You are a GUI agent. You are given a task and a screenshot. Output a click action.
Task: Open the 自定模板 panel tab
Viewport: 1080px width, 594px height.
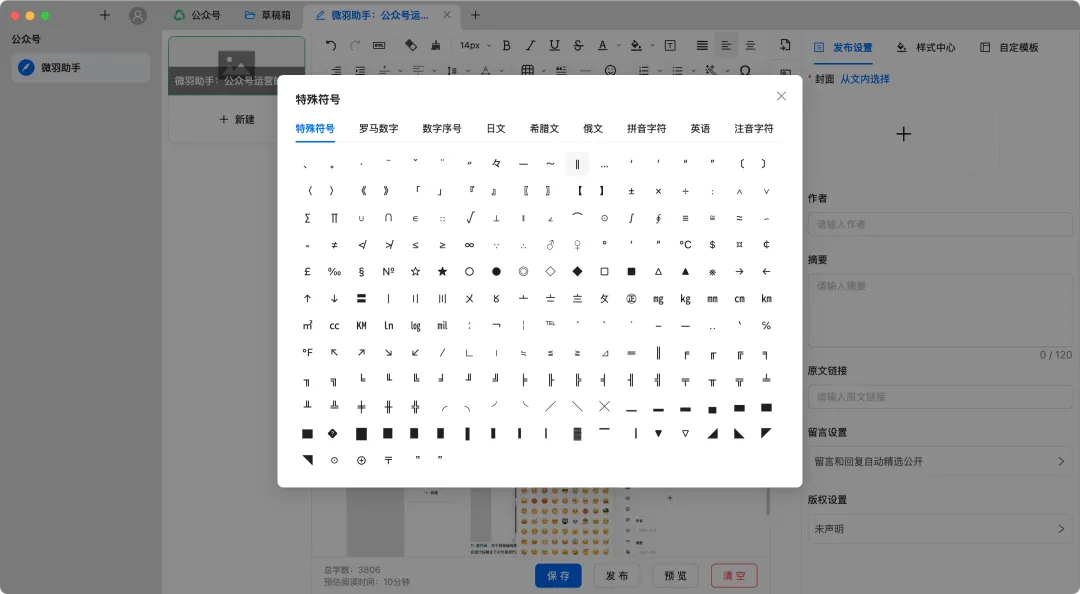point(1009,48)
